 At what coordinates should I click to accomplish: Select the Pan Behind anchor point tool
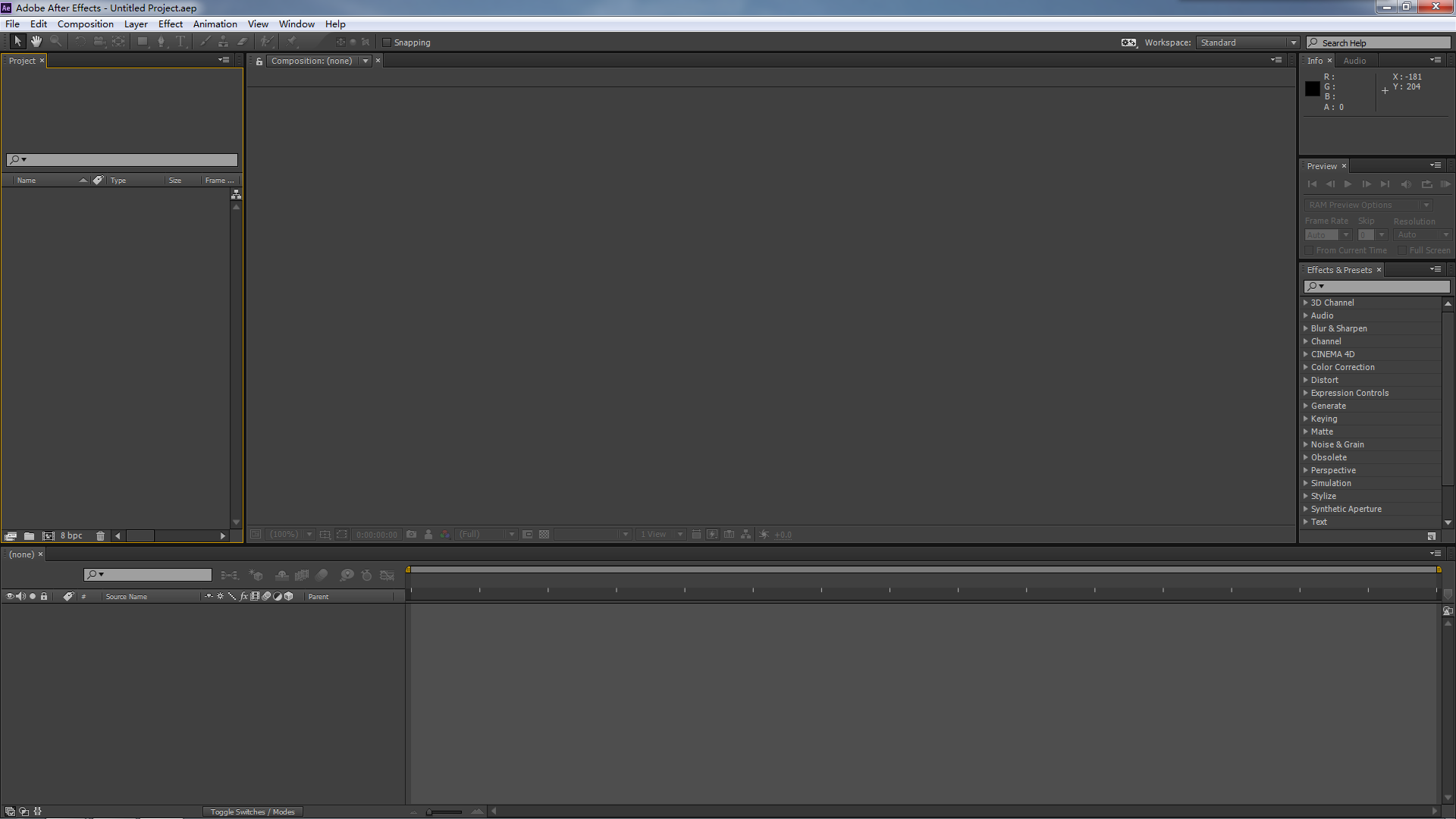pos(118,42)
